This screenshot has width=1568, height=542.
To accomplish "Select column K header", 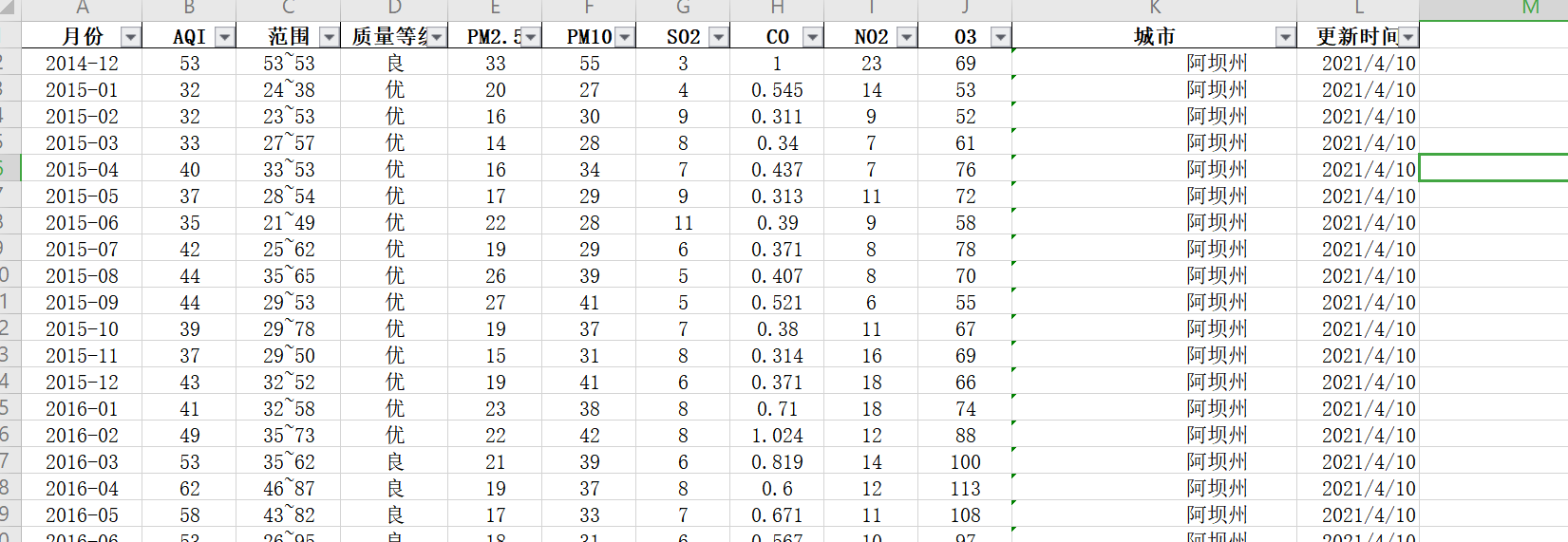I will point(1155,9).
